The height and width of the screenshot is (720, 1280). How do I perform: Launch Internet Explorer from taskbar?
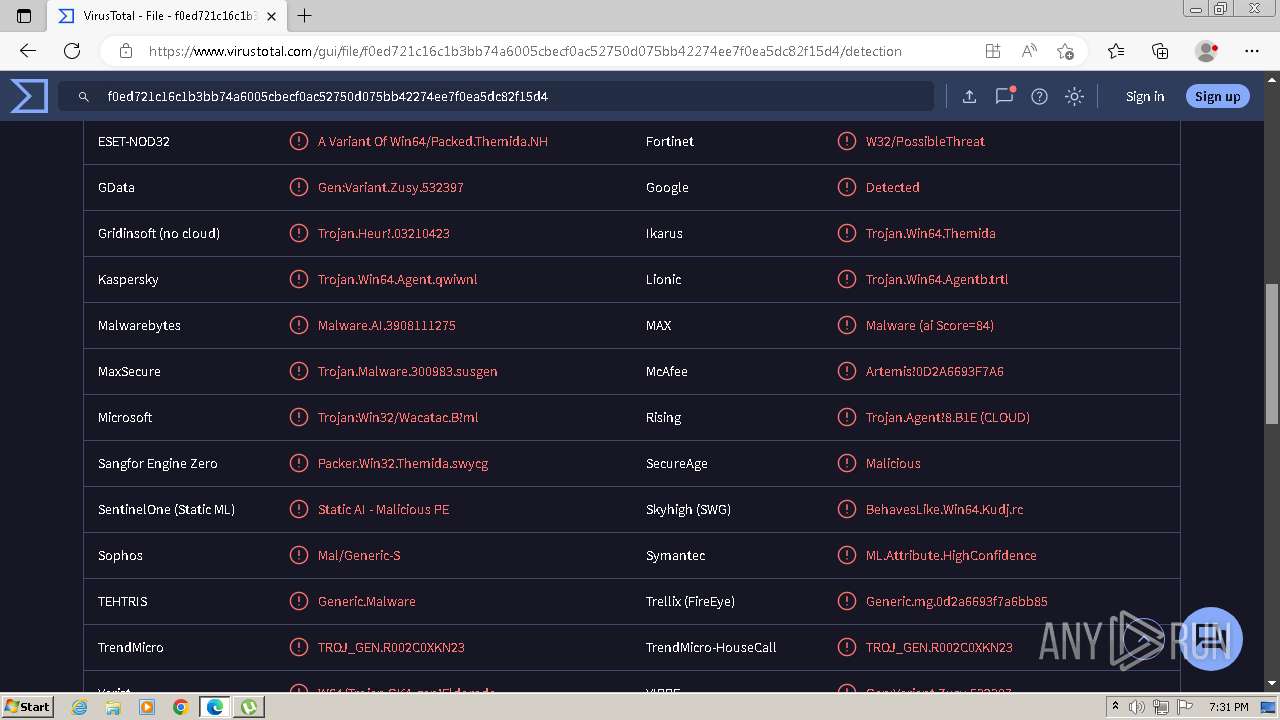tap(81, 707)
